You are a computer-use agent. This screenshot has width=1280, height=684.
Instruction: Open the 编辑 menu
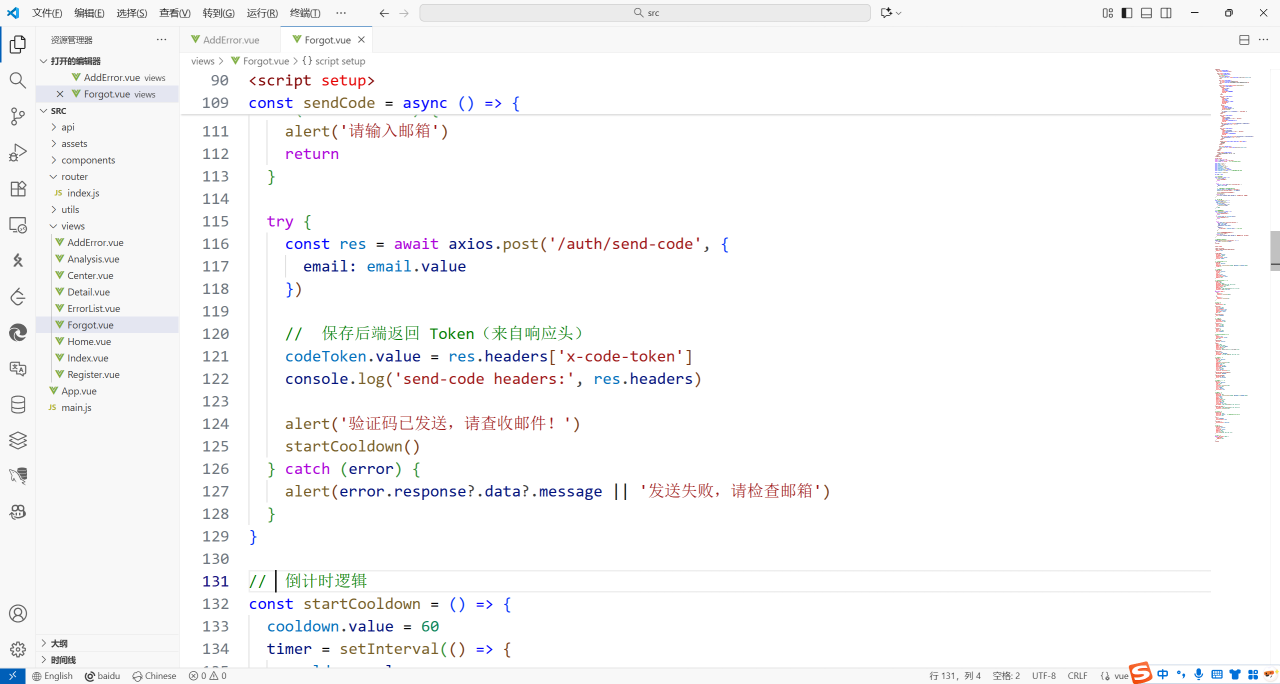(90, 13)
